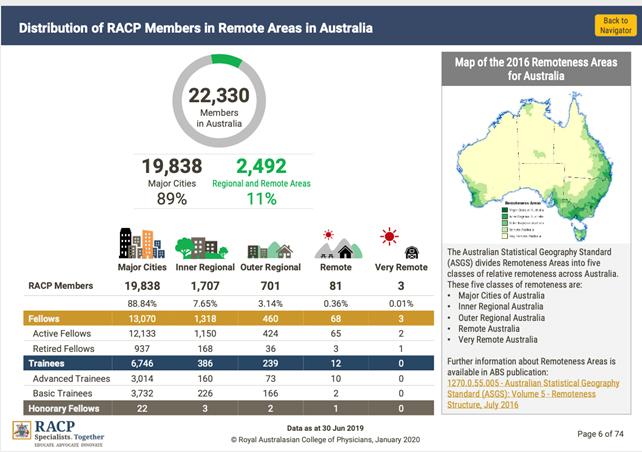The width and height of the screenshot is (642, 452).
Task: Click the Active Fellows row label
Action: click(62, 334)
